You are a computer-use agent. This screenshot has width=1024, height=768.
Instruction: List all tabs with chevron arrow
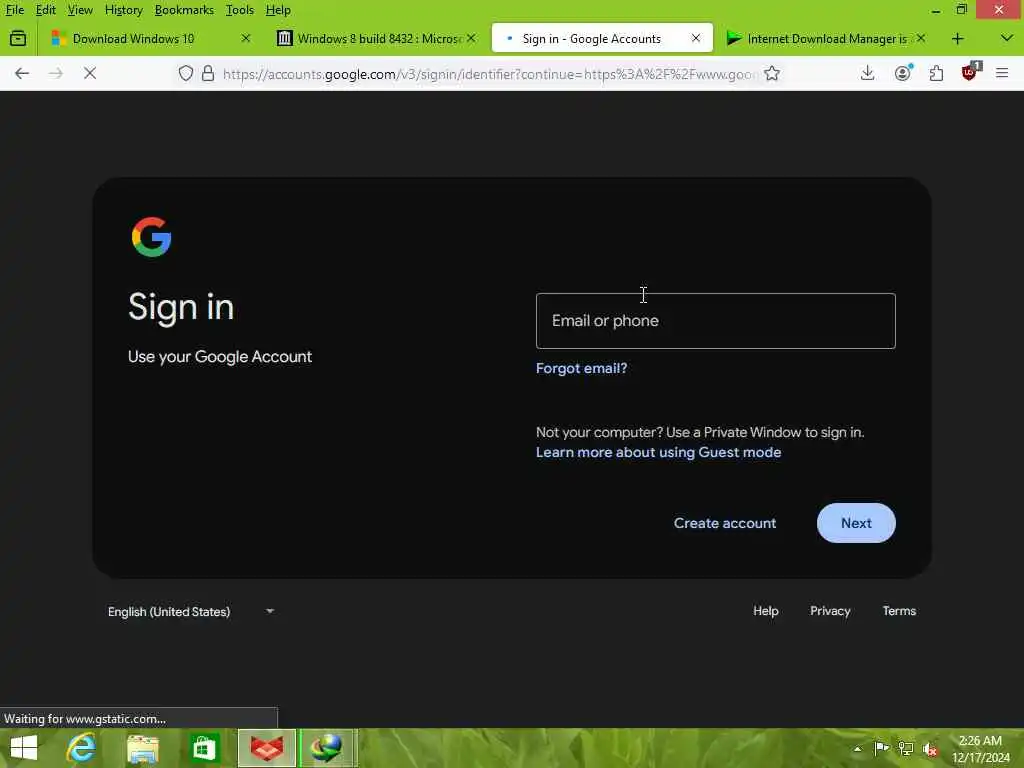pyautogui.click(x=1006, y=39)
